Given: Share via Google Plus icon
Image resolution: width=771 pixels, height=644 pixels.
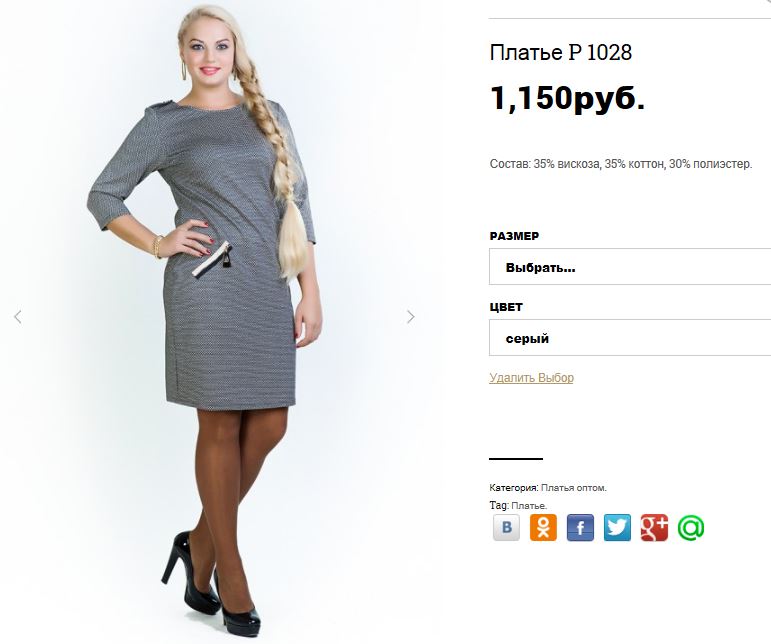Looking at the screenshot, I should click(x=654, y=527).
